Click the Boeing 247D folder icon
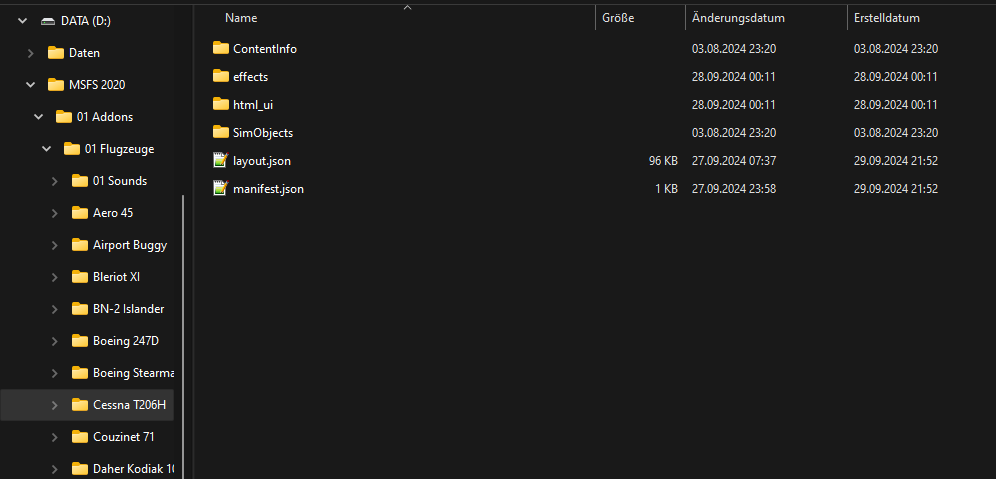Viewport: 996px width, 479px height. coord(79,341)
